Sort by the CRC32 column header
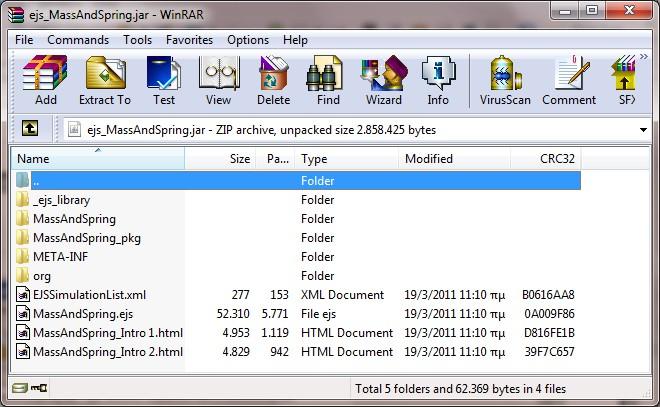The height and width of the screenshot is (407, 660). point(546,159)
